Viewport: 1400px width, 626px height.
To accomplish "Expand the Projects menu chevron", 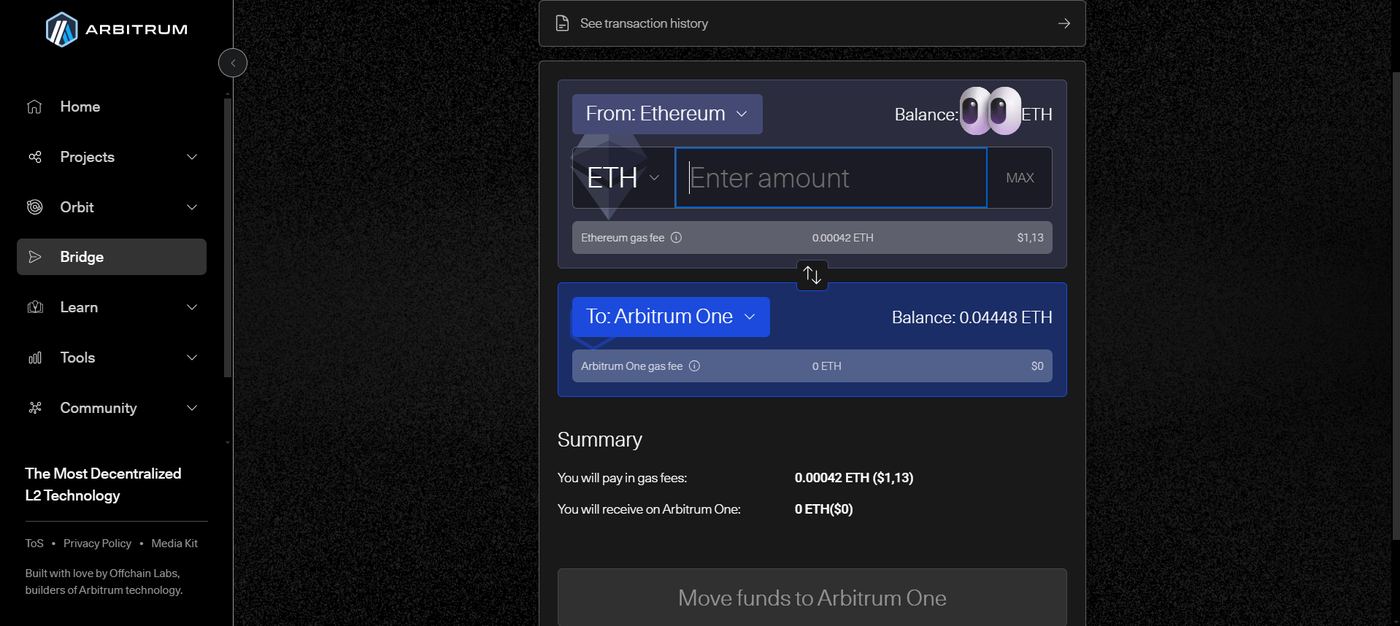I will pyautogui.click(x=192, y=157).
